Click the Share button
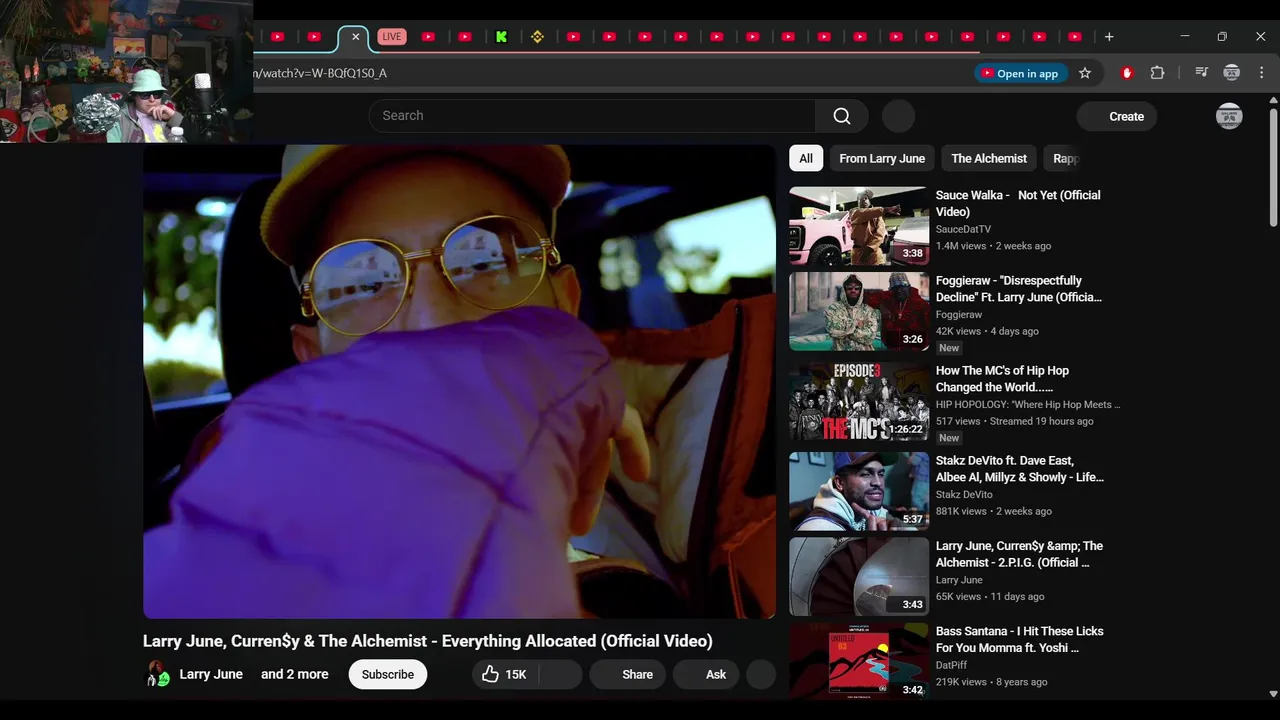This screenshot has width=1280, height=720. tap(628, 674)
